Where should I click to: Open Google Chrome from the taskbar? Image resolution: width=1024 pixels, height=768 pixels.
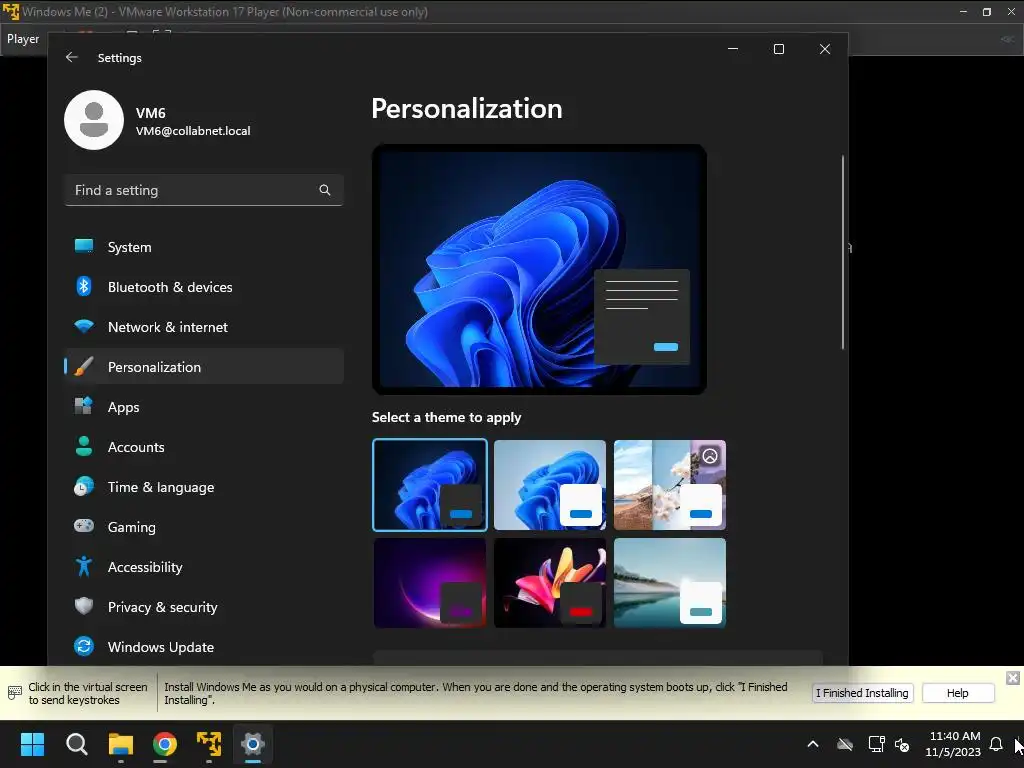tap(165, 744)
